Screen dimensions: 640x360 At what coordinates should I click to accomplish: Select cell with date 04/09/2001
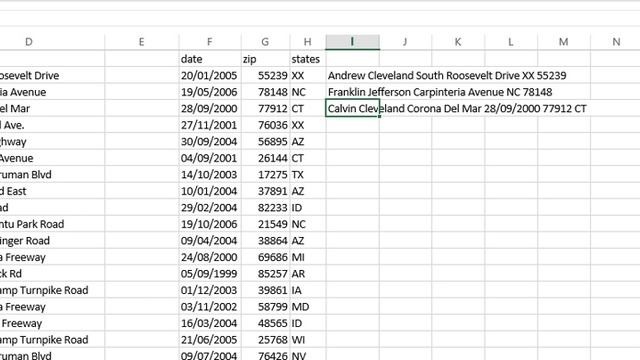pyautogui.click(x=210, y=158)
